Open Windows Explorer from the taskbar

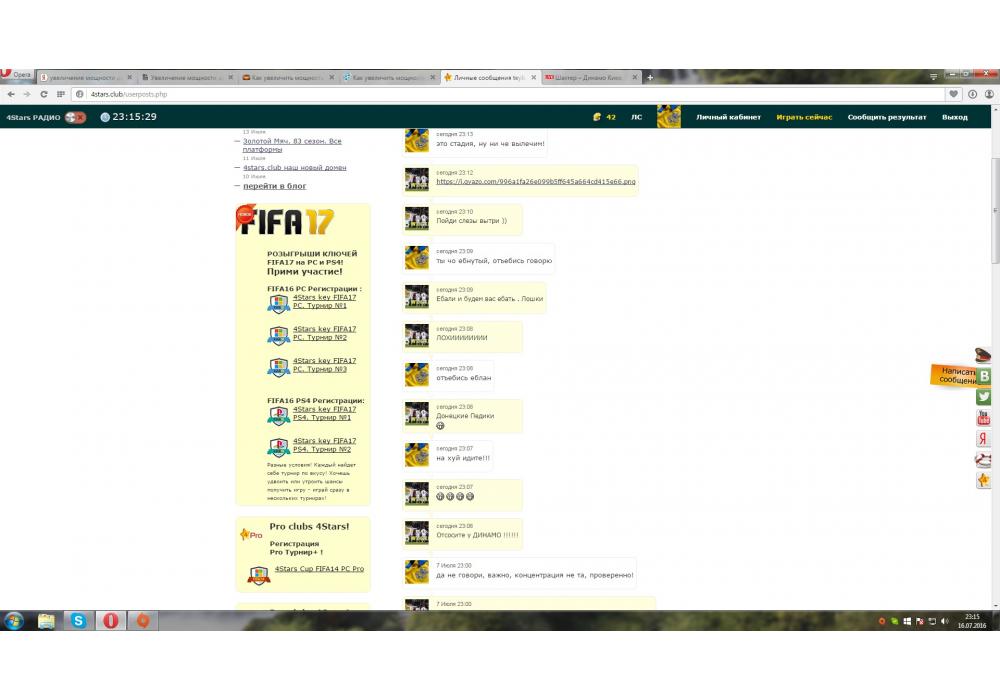[46, 621]
